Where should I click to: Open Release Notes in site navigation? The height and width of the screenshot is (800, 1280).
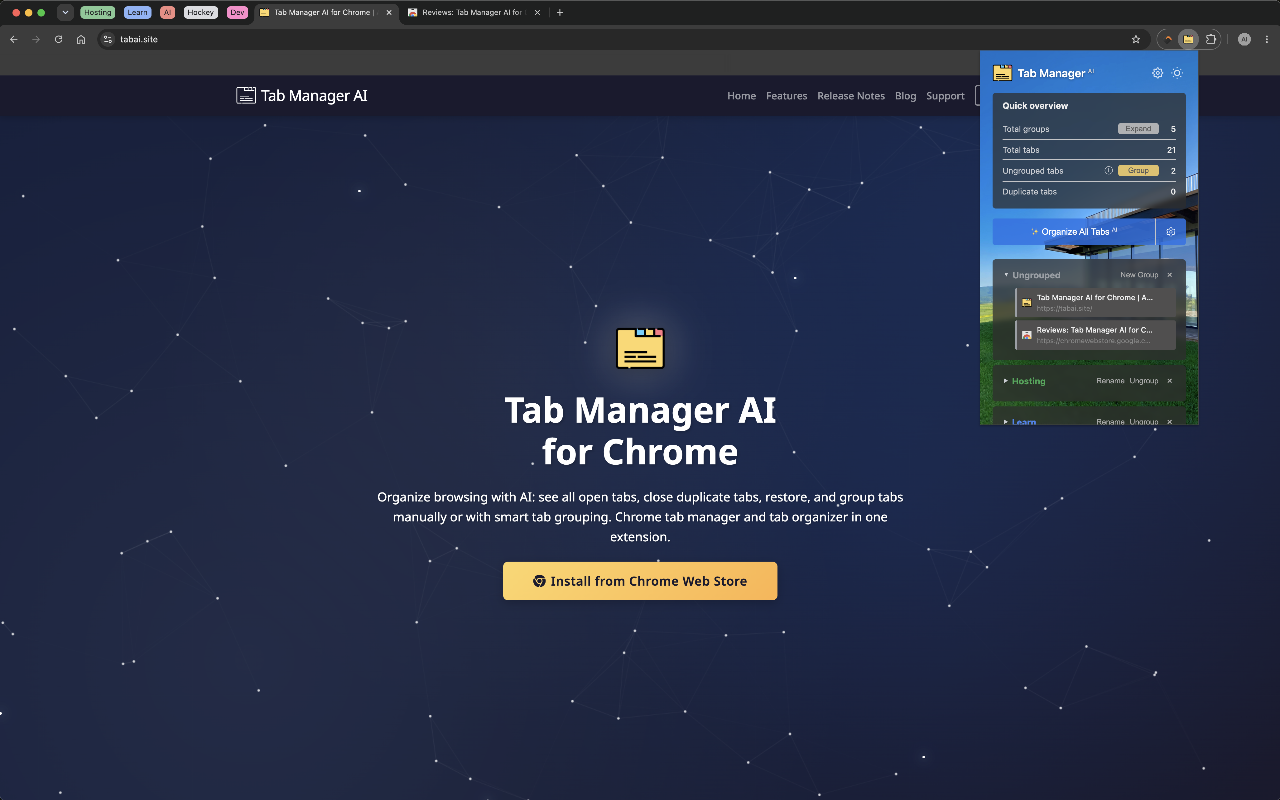tap(851, 96)
